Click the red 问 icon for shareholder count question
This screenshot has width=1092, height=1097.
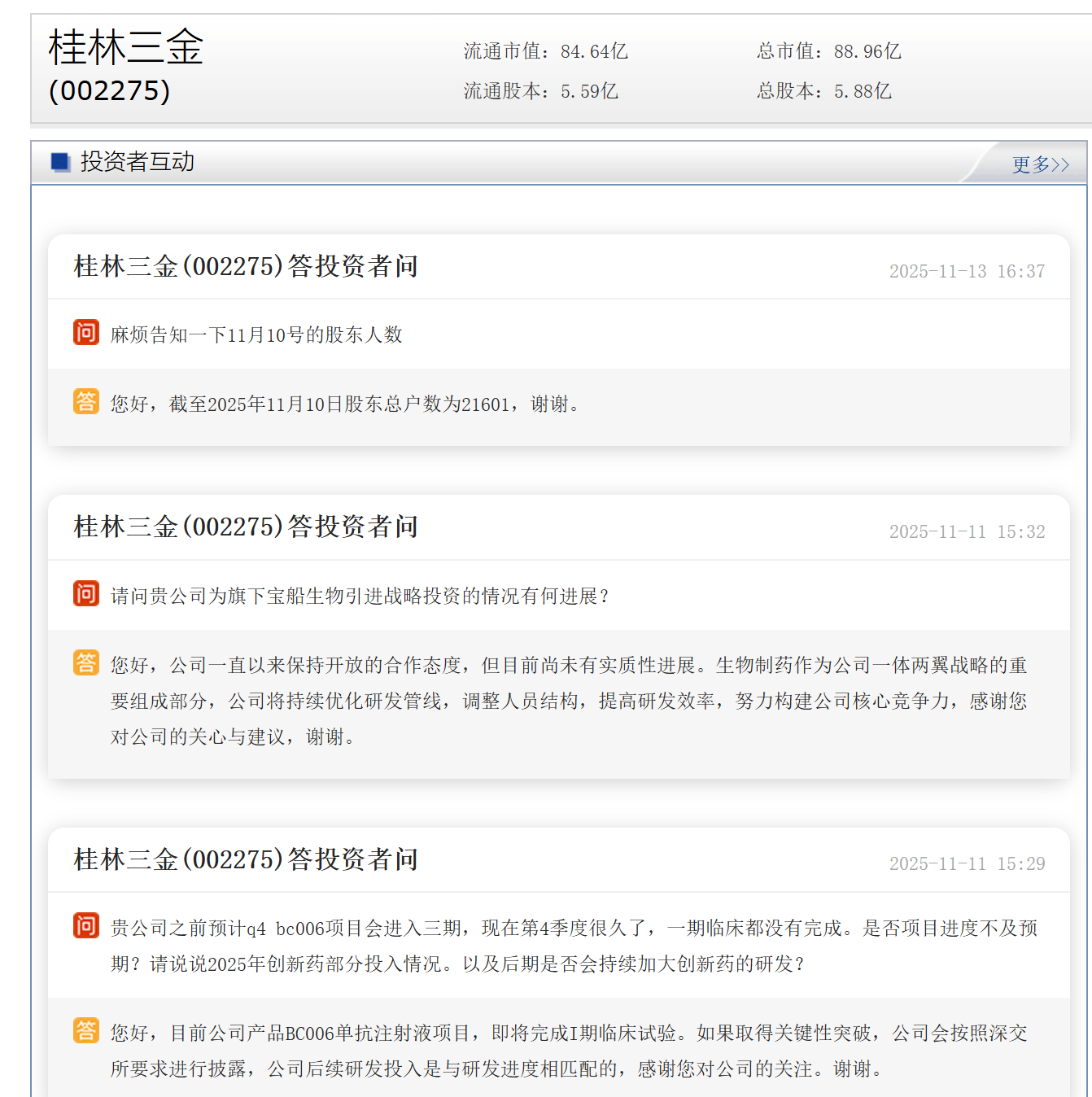click(85, 333)
